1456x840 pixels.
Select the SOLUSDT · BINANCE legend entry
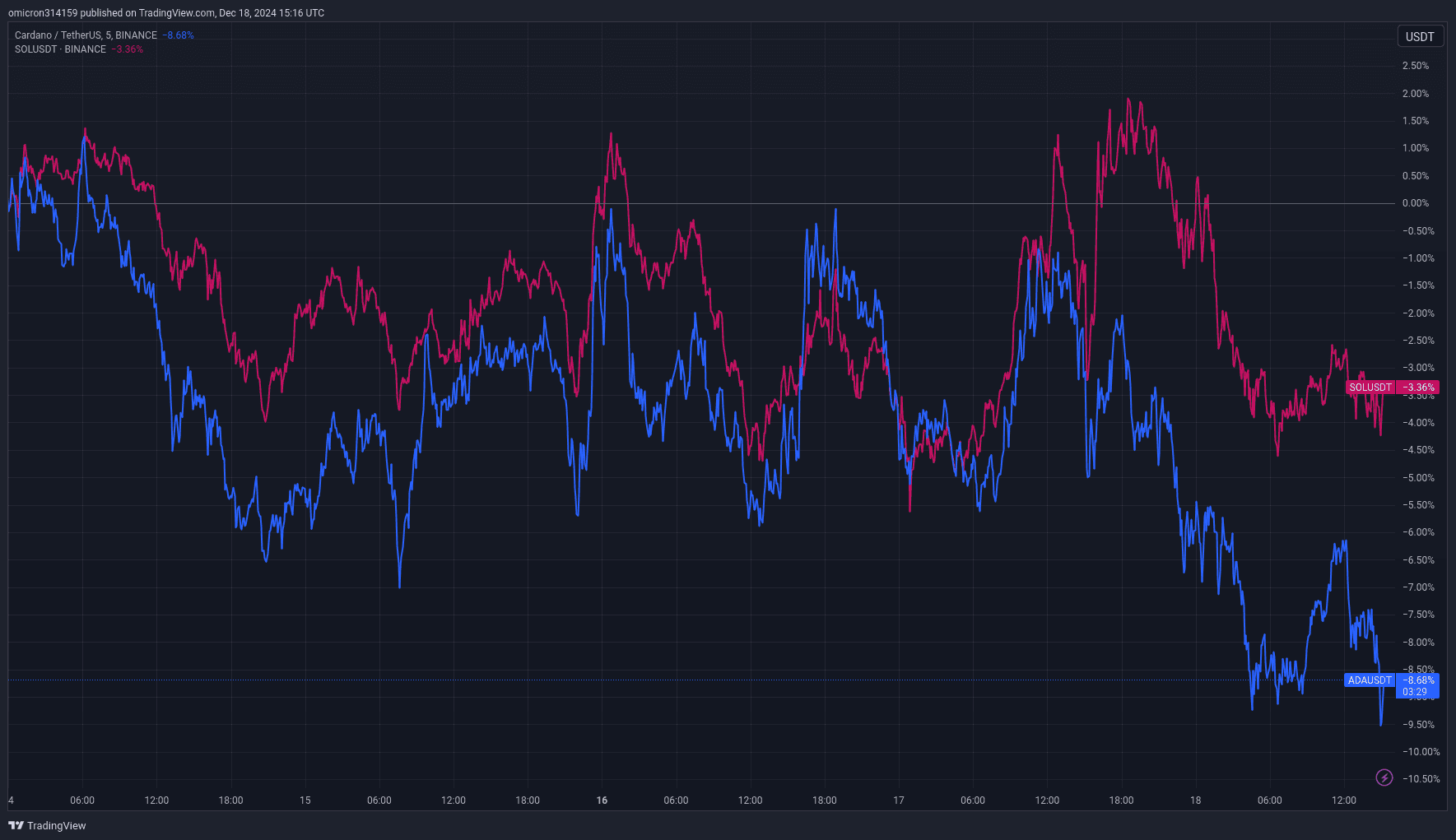pos(60,49)
